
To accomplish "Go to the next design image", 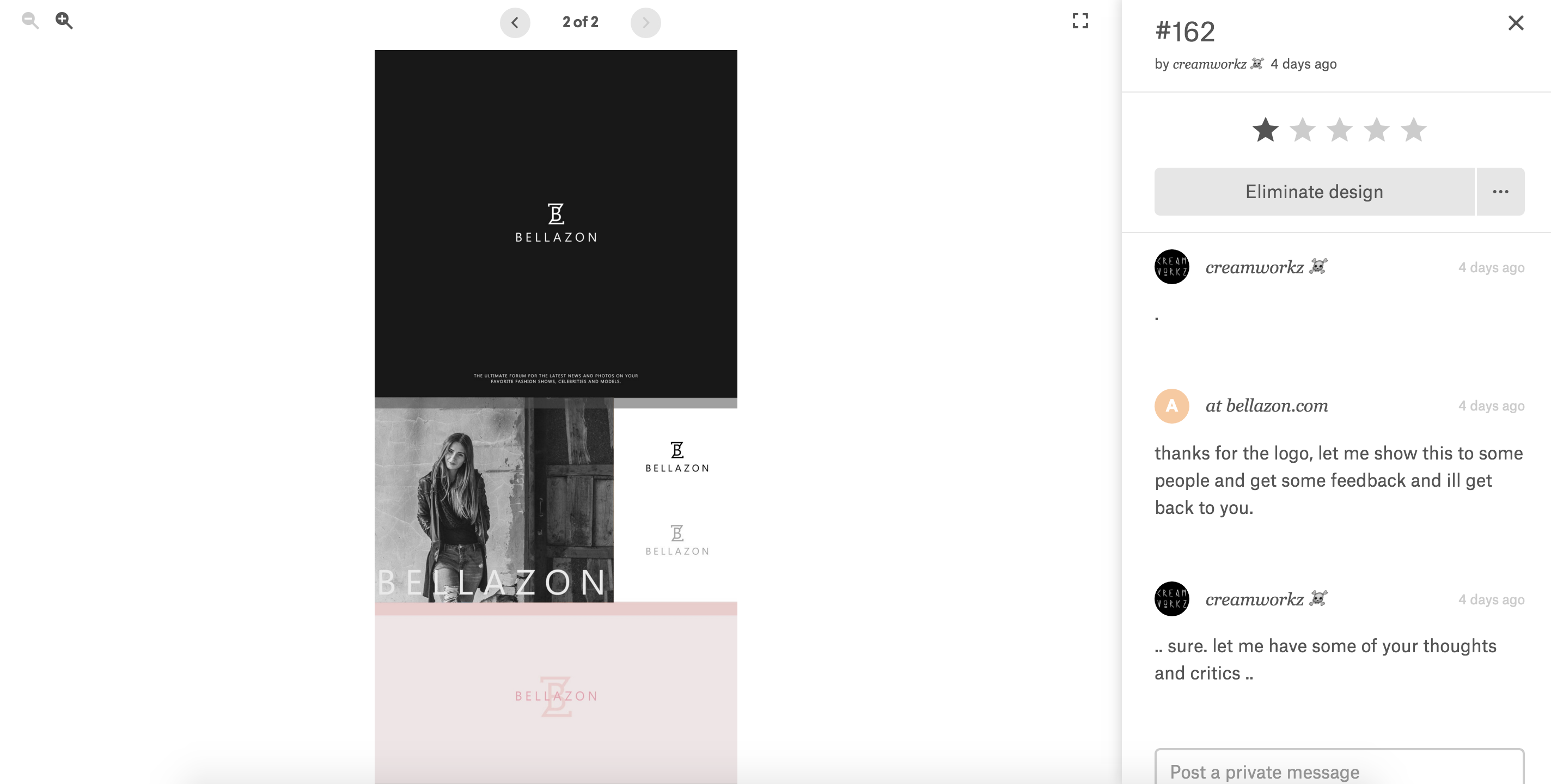I will pos(645,23).
